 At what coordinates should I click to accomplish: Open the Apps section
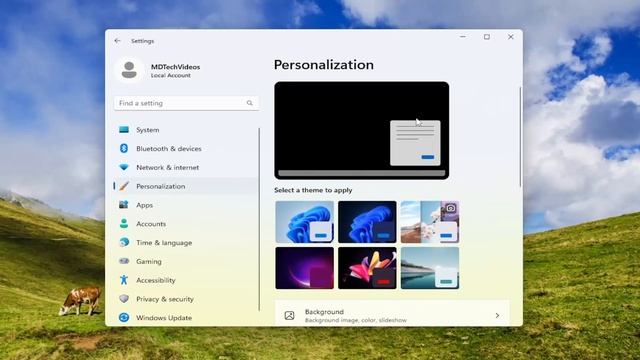(x=186, y=205)
